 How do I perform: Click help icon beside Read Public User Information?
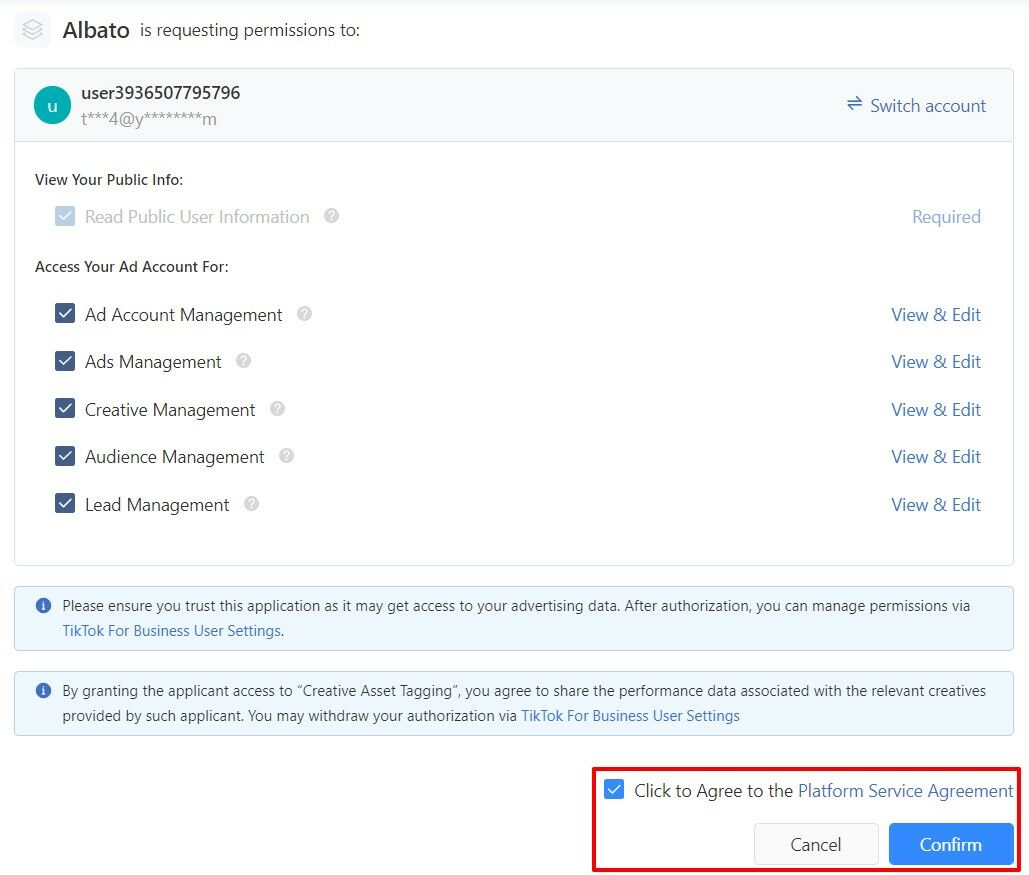(332, 216)
